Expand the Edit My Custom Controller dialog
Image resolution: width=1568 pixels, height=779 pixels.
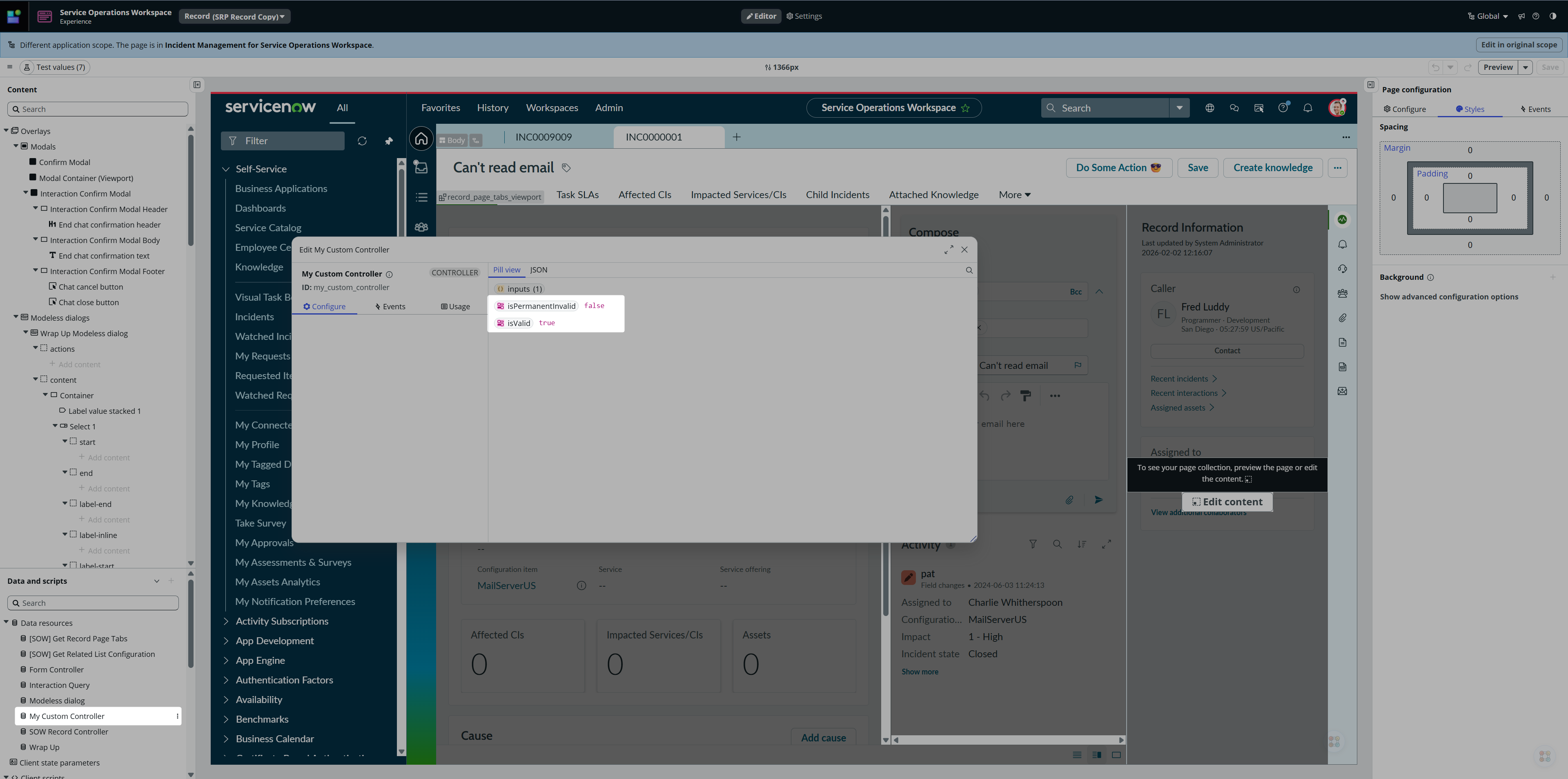point(948,250)
